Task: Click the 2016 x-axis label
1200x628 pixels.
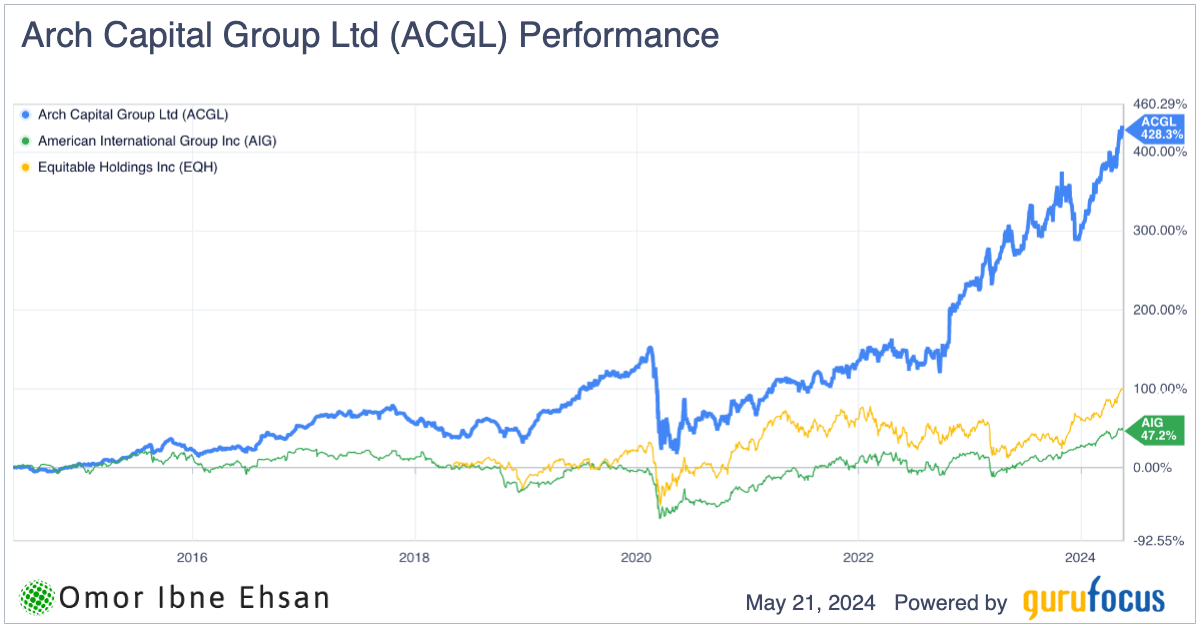Action: point(191,556)
